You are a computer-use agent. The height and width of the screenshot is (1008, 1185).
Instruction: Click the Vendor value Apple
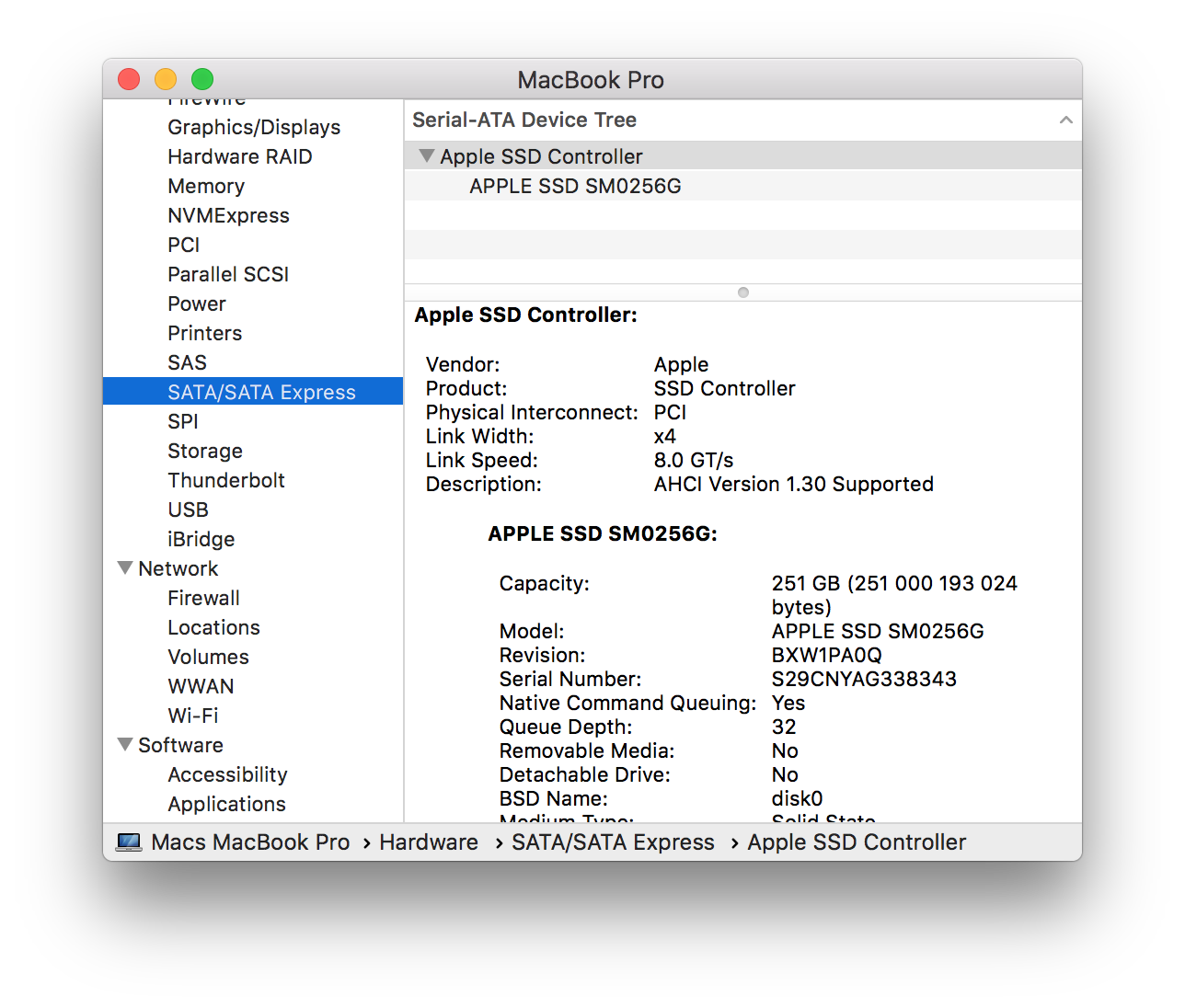[682, 364]
